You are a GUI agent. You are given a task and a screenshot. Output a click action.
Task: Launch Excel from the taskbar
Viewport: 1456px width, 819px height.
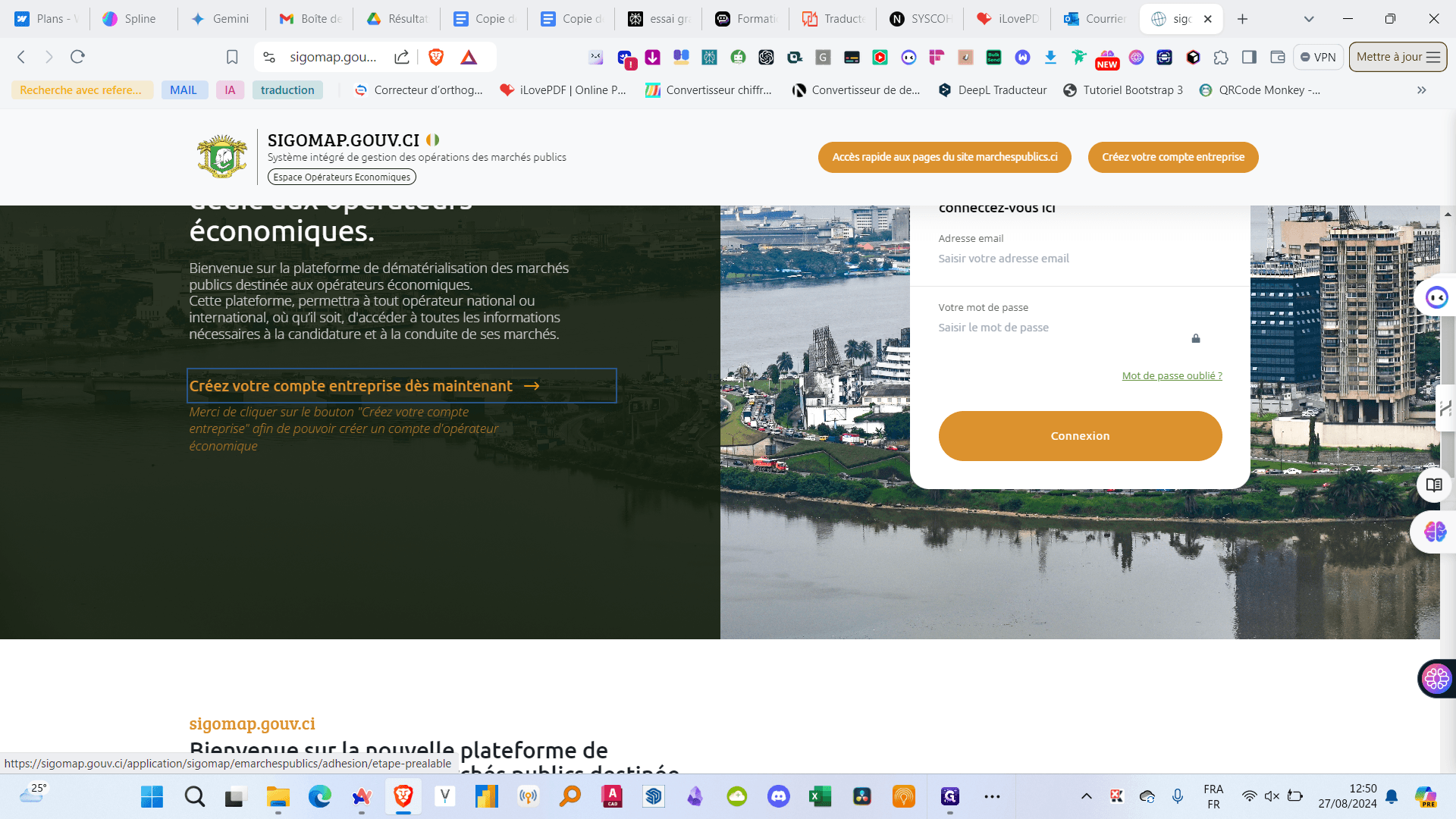pyautogui.click(x=821, y=796)
